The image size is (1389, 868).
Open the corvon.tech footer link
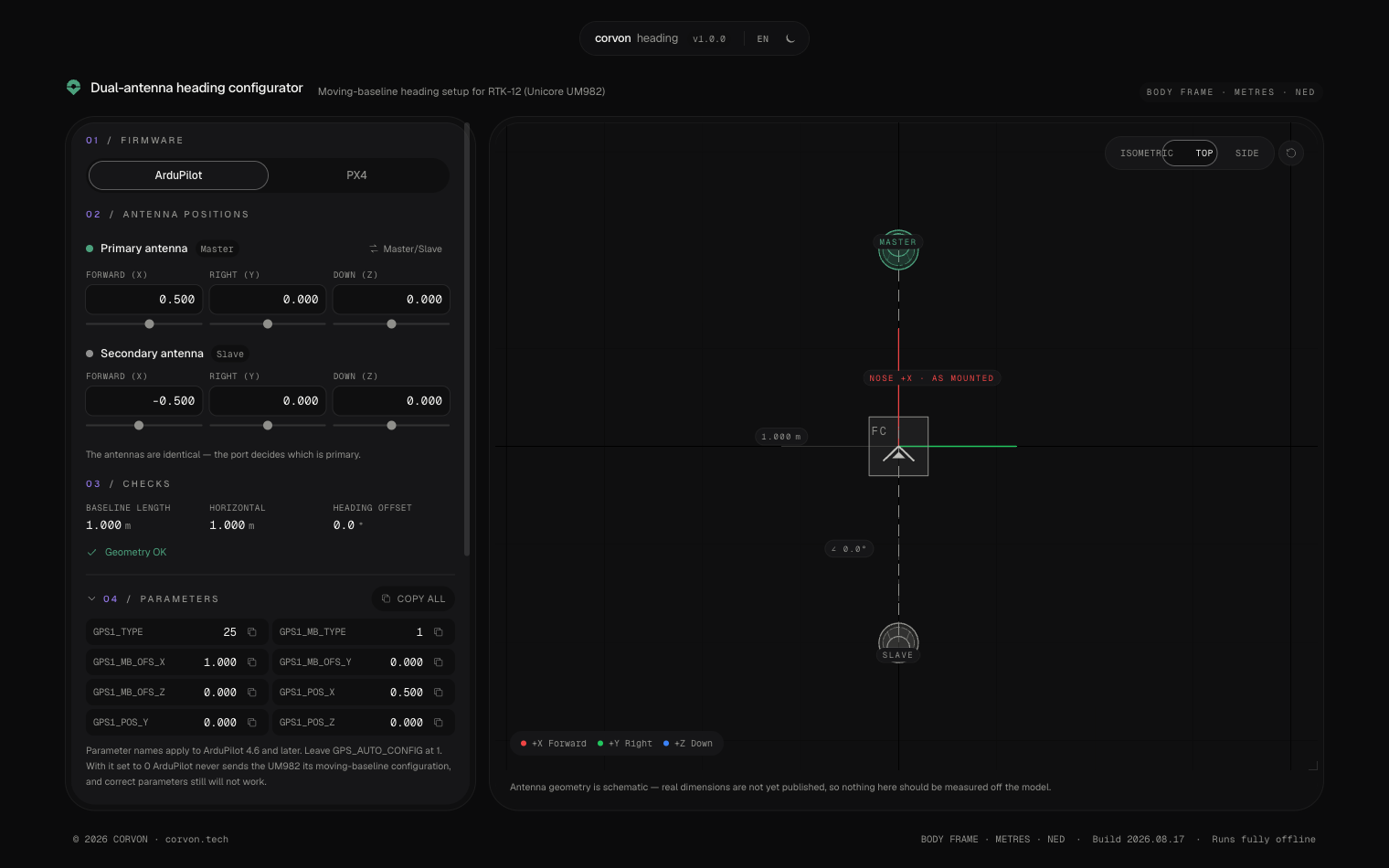[x=196, y=840]
